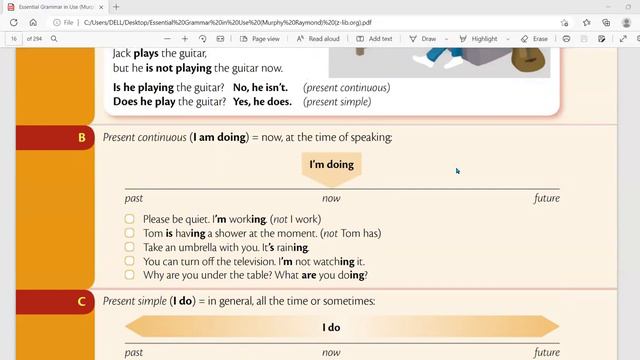The width and height of the screenshot is (640, 360).
Task: Open the user profile menu
Action: point(627,22)
